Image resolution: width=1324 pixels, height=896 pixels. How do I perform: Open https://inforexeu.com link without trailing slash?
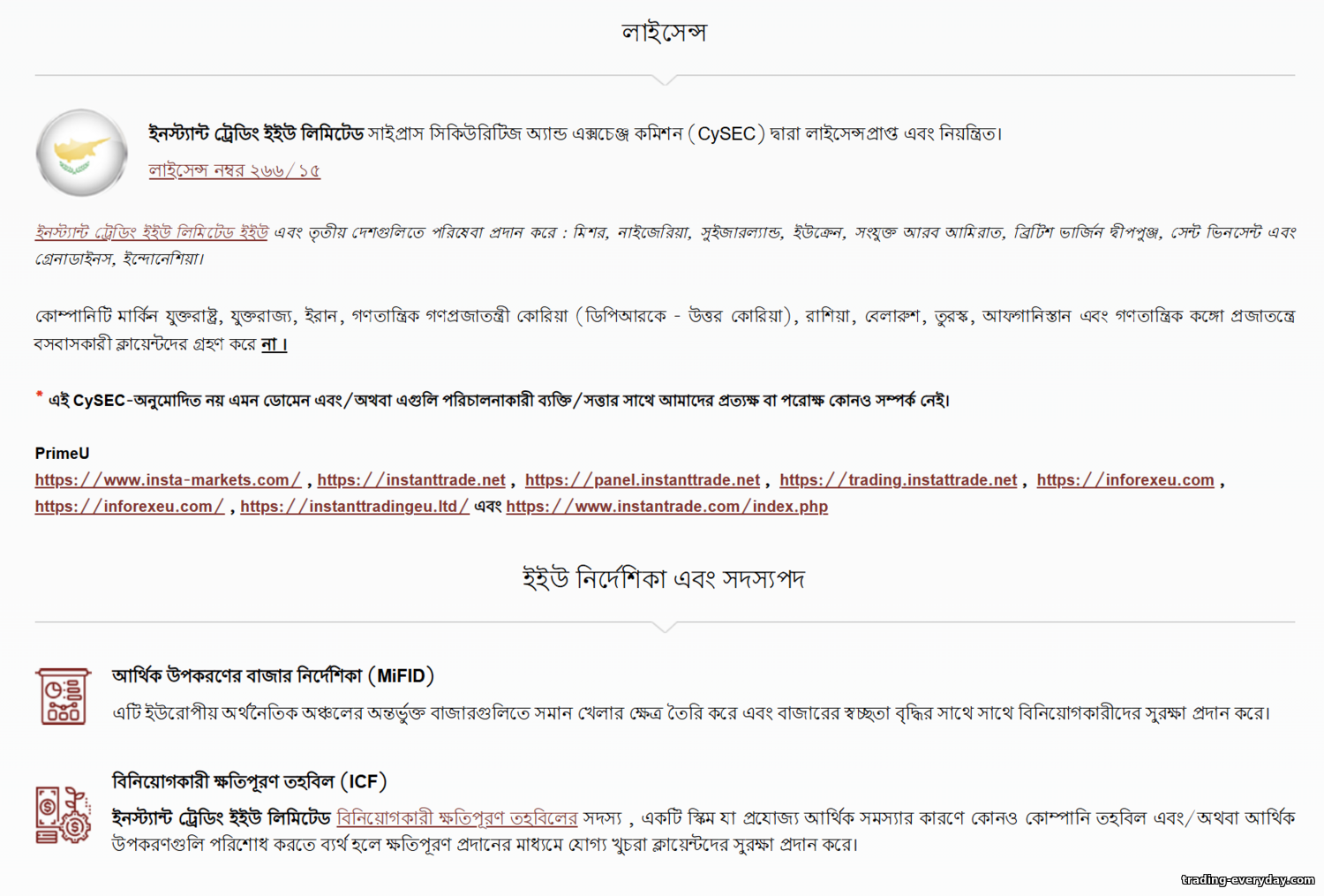(x=1125, y=480)
